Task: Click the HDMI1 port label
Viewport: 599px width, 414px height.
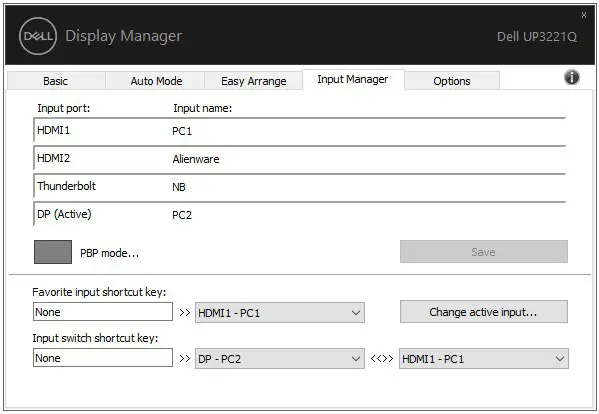Action: coord(53,131)
